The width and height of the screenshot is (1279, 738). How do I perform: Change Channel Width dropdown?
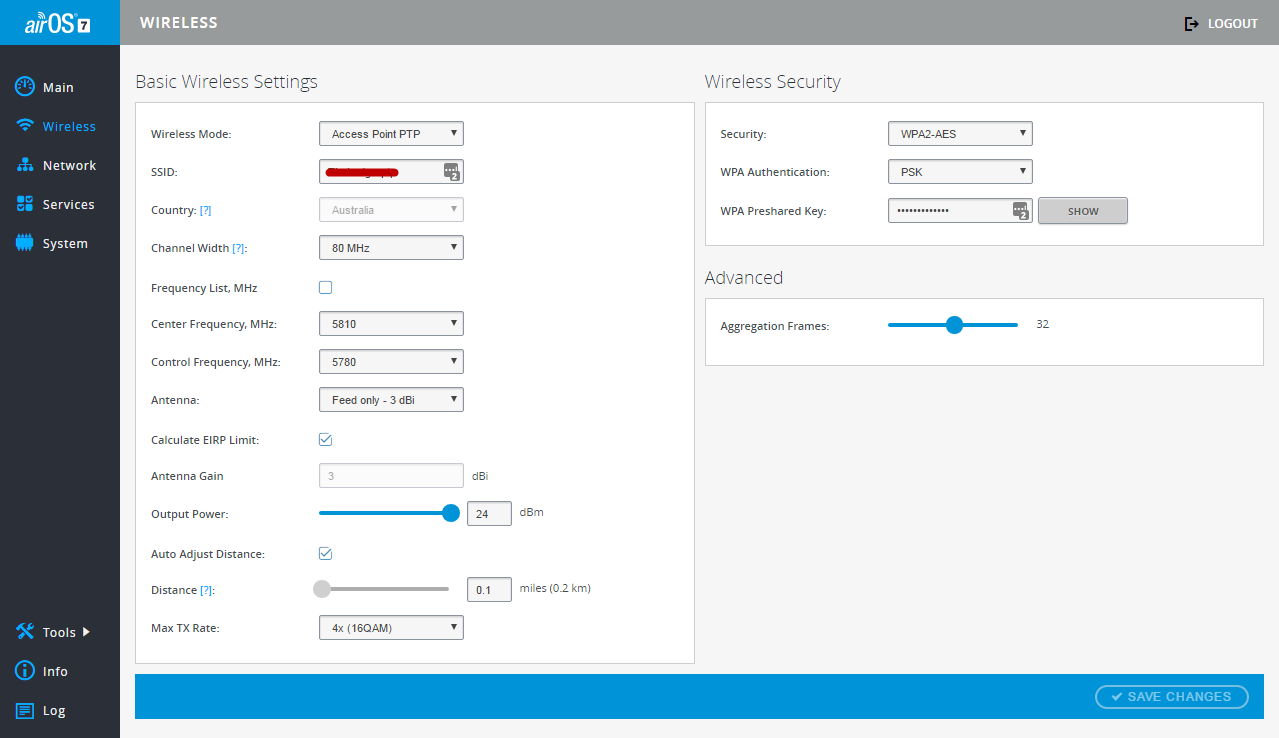coord(391,247)
